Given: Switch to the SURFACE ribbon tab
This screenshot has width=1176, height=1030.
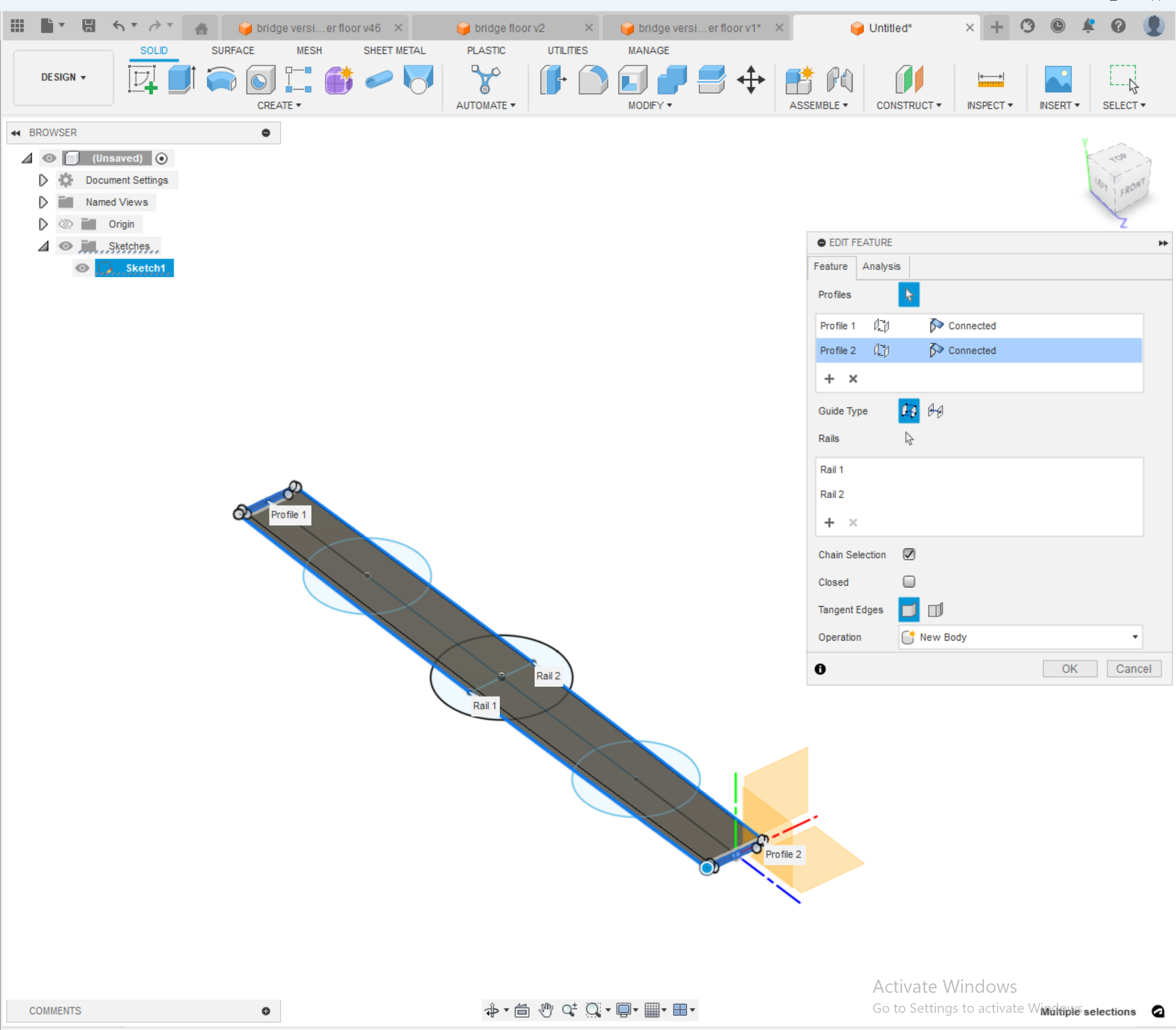Looking at the screenshot, I should pos(232,51).
